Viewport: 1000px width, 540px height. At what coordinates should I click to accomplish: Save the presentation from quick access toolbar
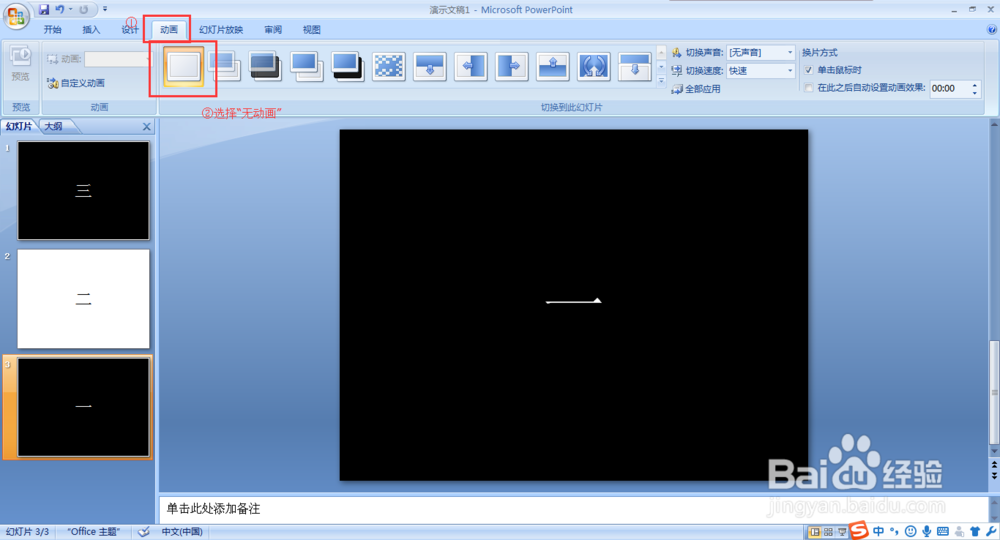(43, 10)
